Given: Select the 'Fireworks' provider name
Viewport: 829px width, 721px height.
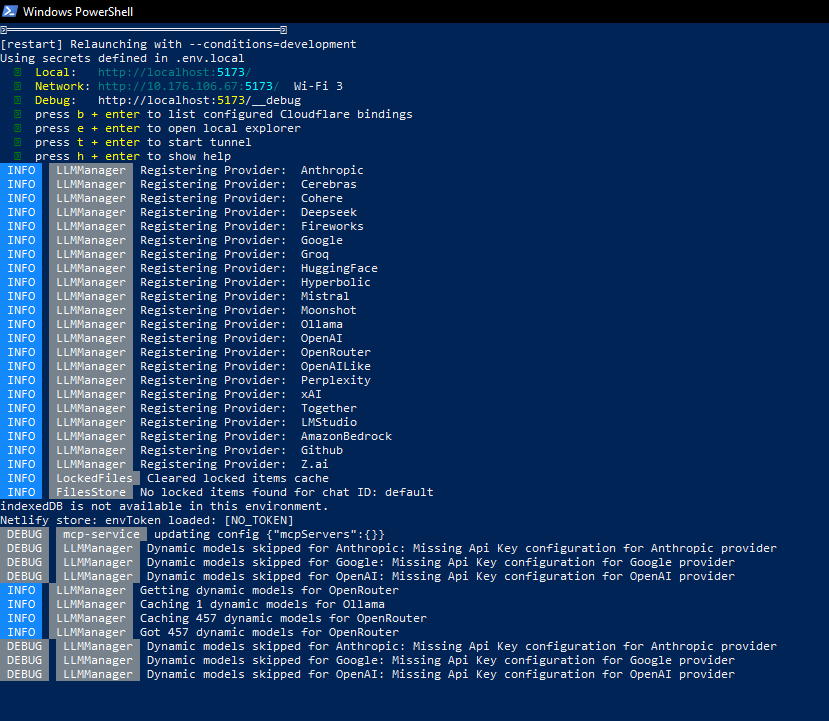Looking at the screenshot, I should tap(332, 226).
